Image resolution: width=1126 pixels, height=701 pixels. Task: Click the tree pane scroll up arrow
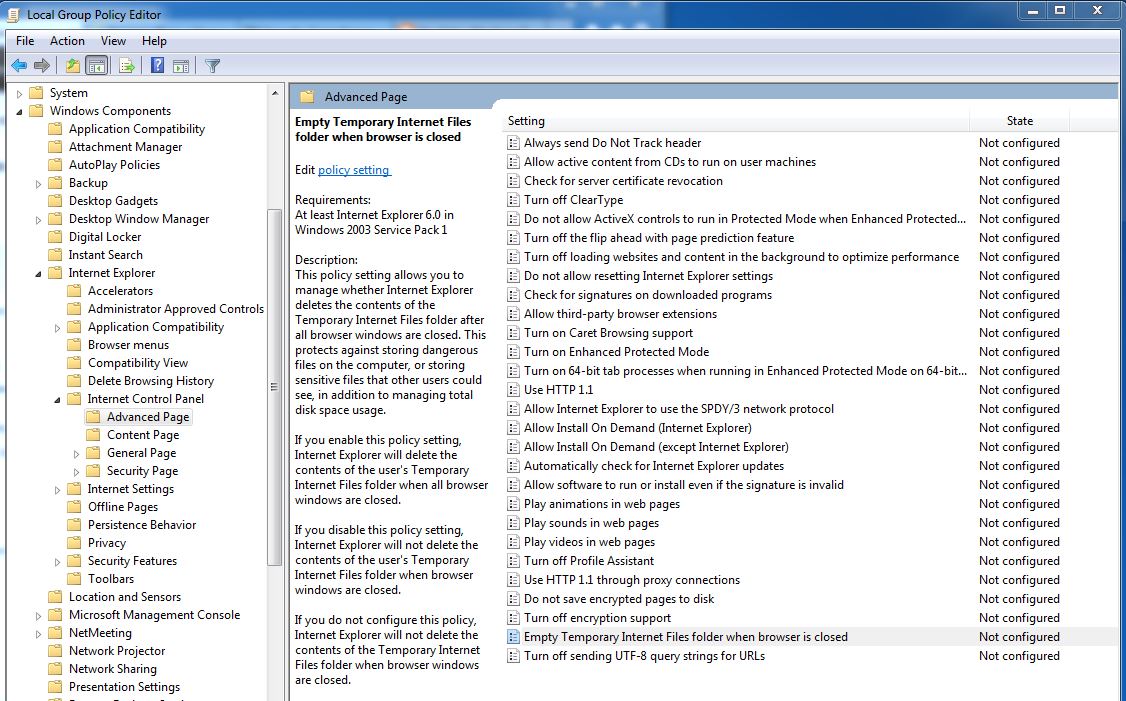click(x=274, y=93)
